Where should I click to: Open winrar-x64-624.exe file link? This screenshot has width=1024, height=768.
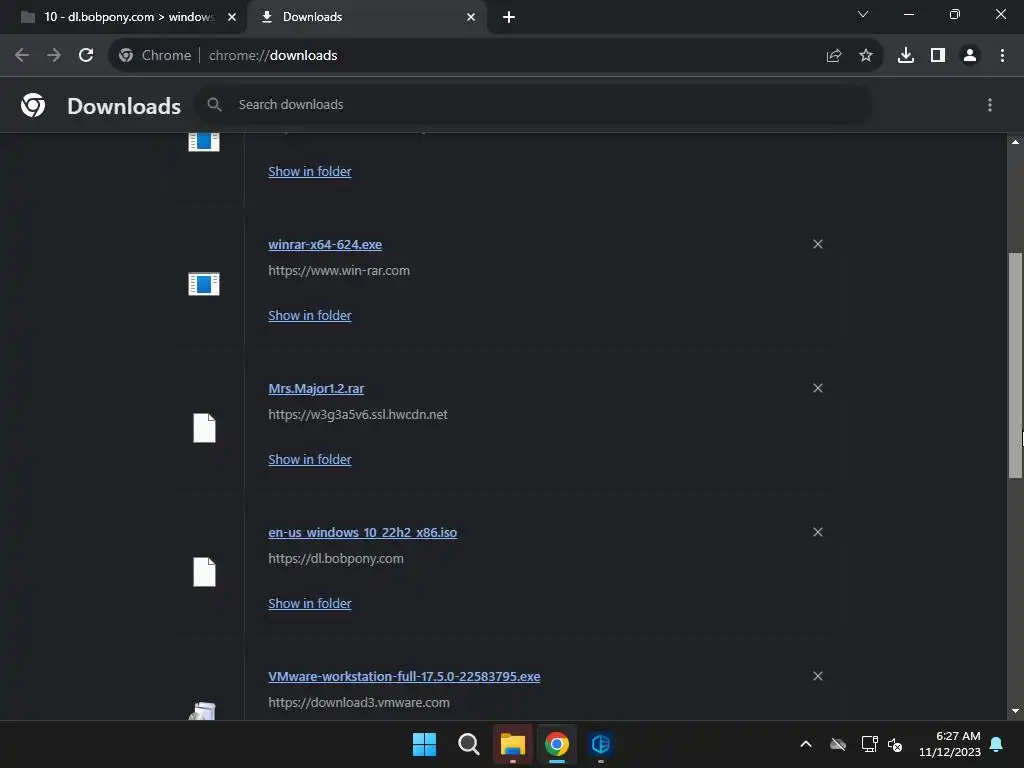[325, 245]
